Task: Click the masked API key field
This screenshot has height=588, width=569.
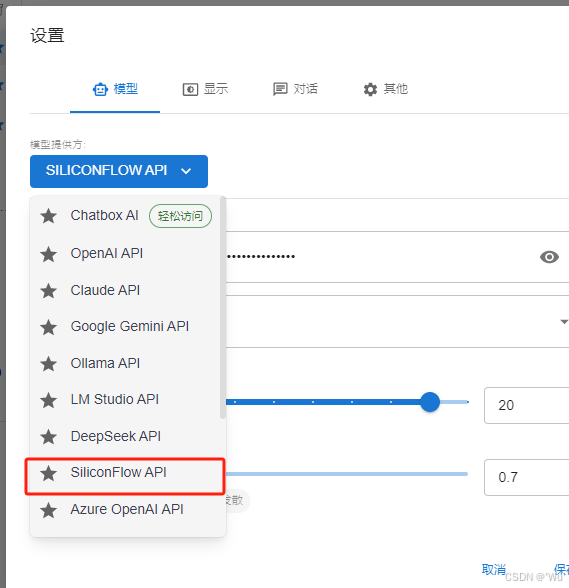Action: (x=379, y=257)
